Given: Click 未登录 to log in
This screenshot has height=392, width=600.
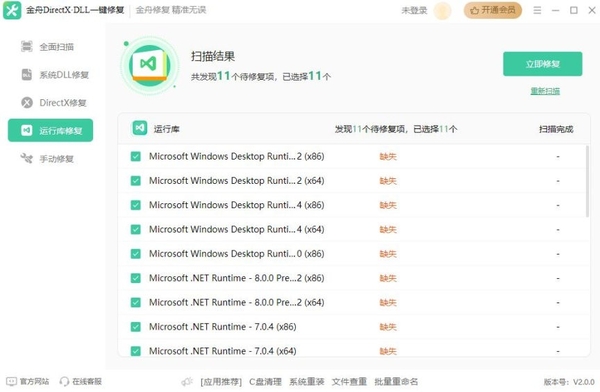Looking at the screenshot, I should 414,10.
